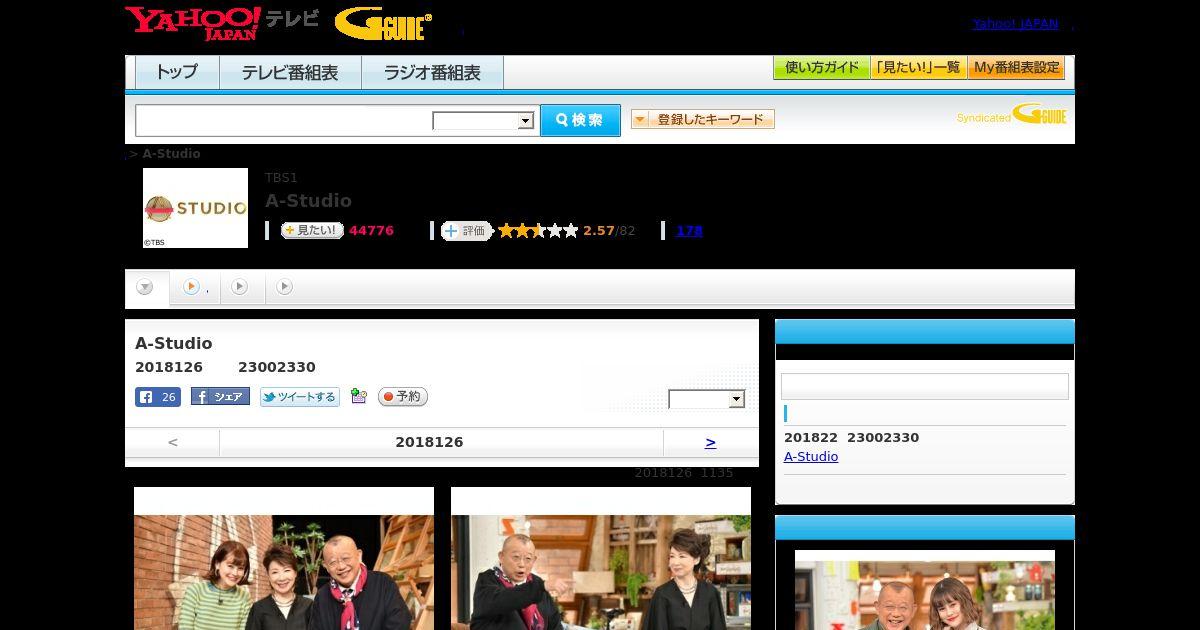The height and width of the screenshot is (630, 1200).
Task: Open the Yahoo! JAPAN link
Action: point(1015,23)
